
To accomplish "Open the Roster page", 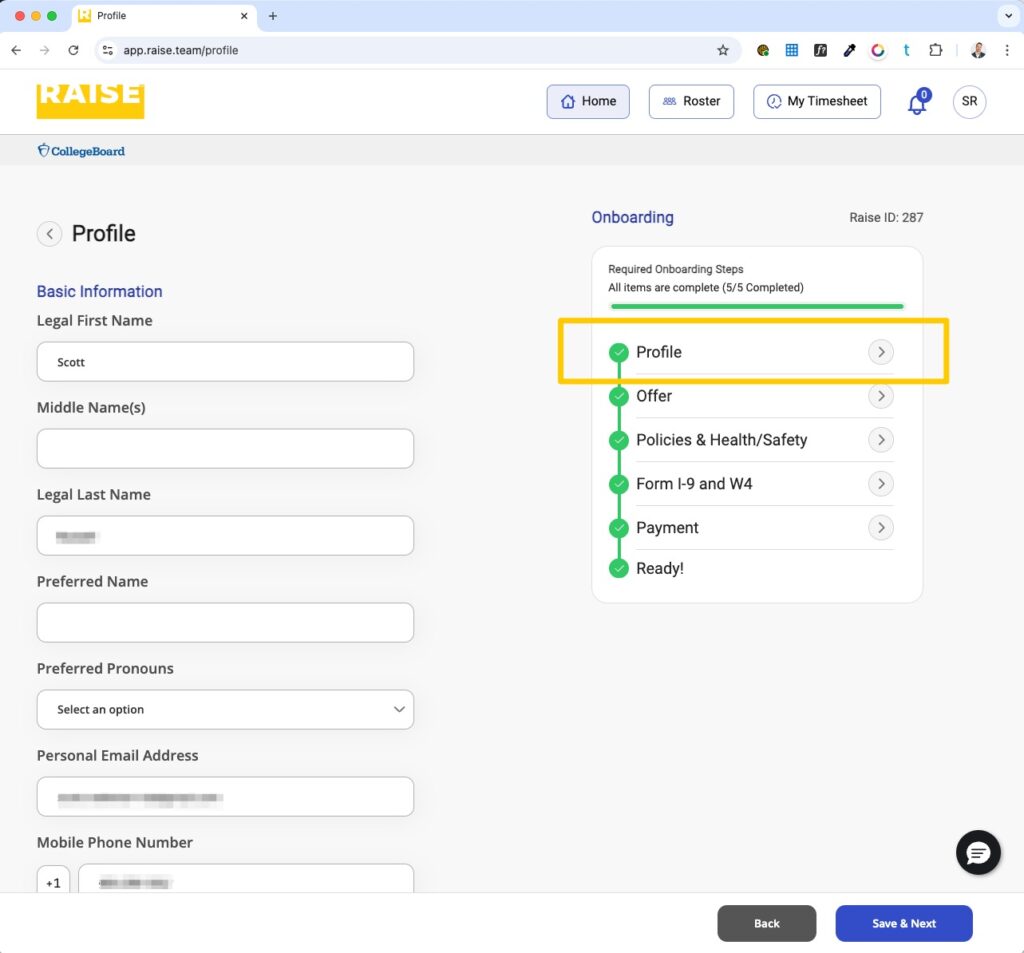I will [x=691, y=101].
